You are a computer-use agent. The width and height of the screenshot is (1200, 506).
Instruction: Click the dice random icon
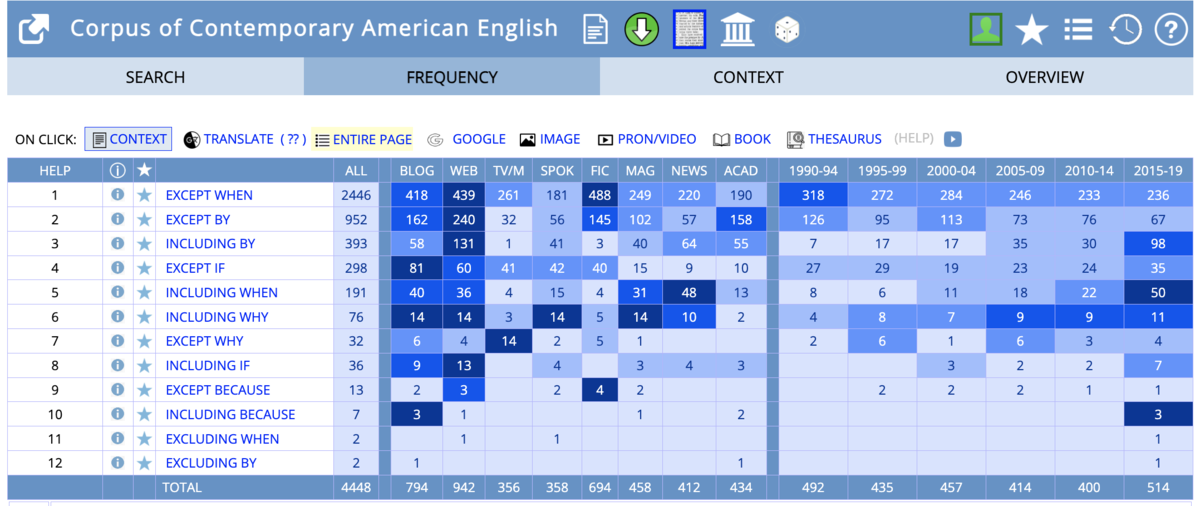tap(787, 30)
